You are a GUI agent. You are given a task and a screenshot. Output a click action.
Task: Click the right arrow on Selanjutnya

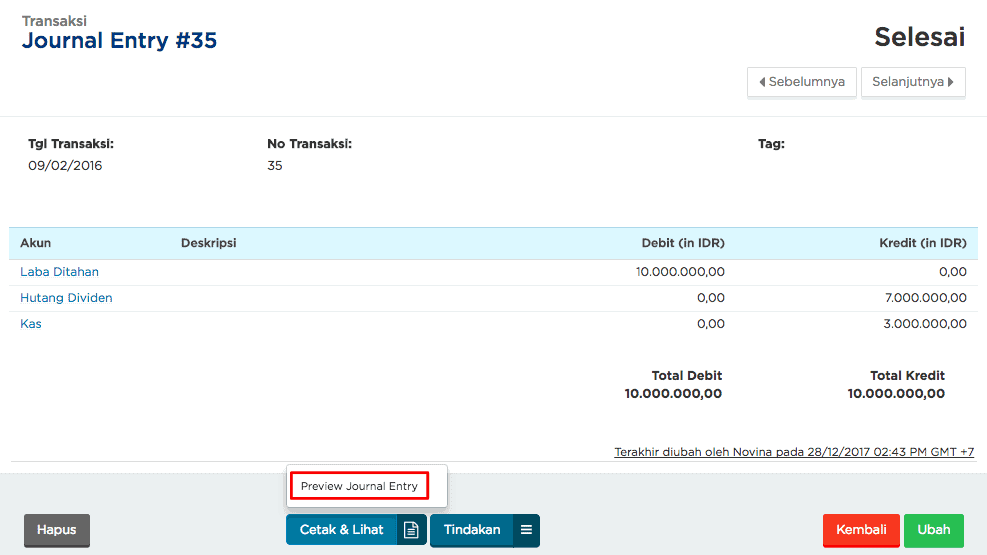(950, 82)
